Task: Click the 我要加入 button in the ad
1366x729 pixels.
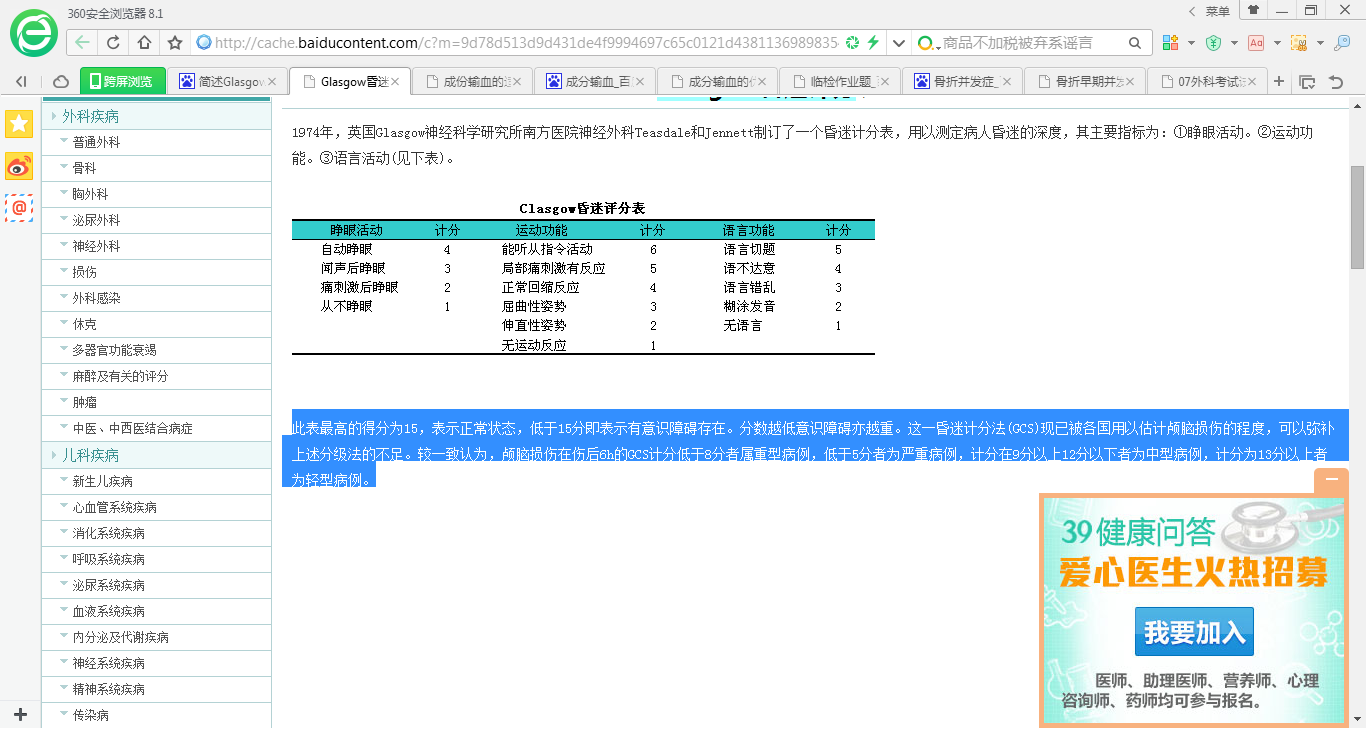Action: (1193, 631)
